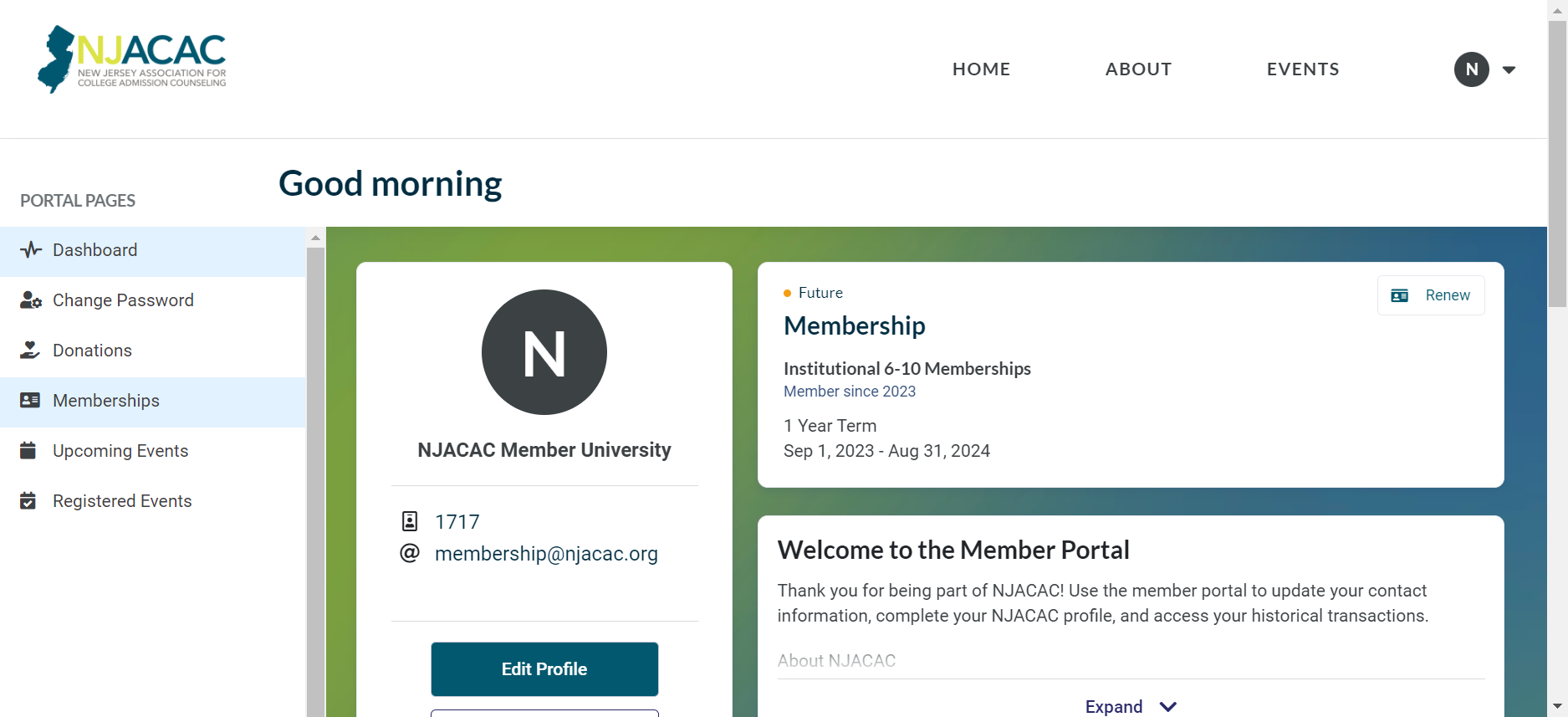Click the card icon on the Renew button
Viewport: 1568px width, 717px height.
point(1400,295)
